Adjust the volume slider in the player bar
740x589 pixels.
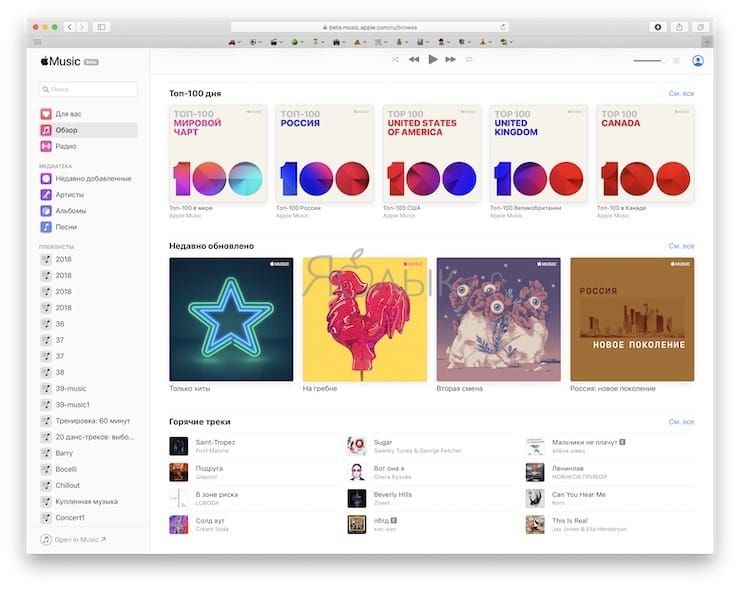649,60
